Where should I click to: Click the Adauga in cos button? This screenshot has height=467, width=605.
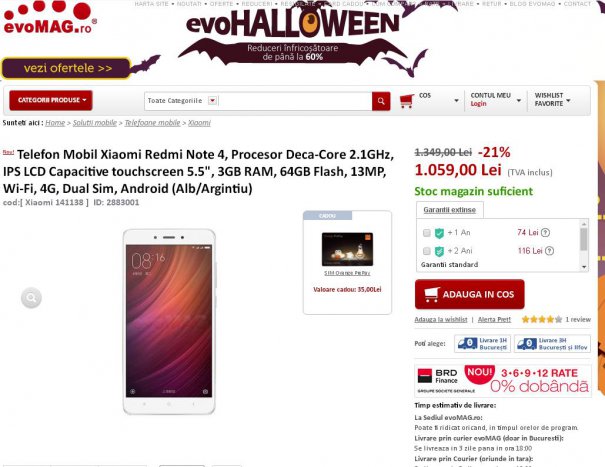click(470, 294)
